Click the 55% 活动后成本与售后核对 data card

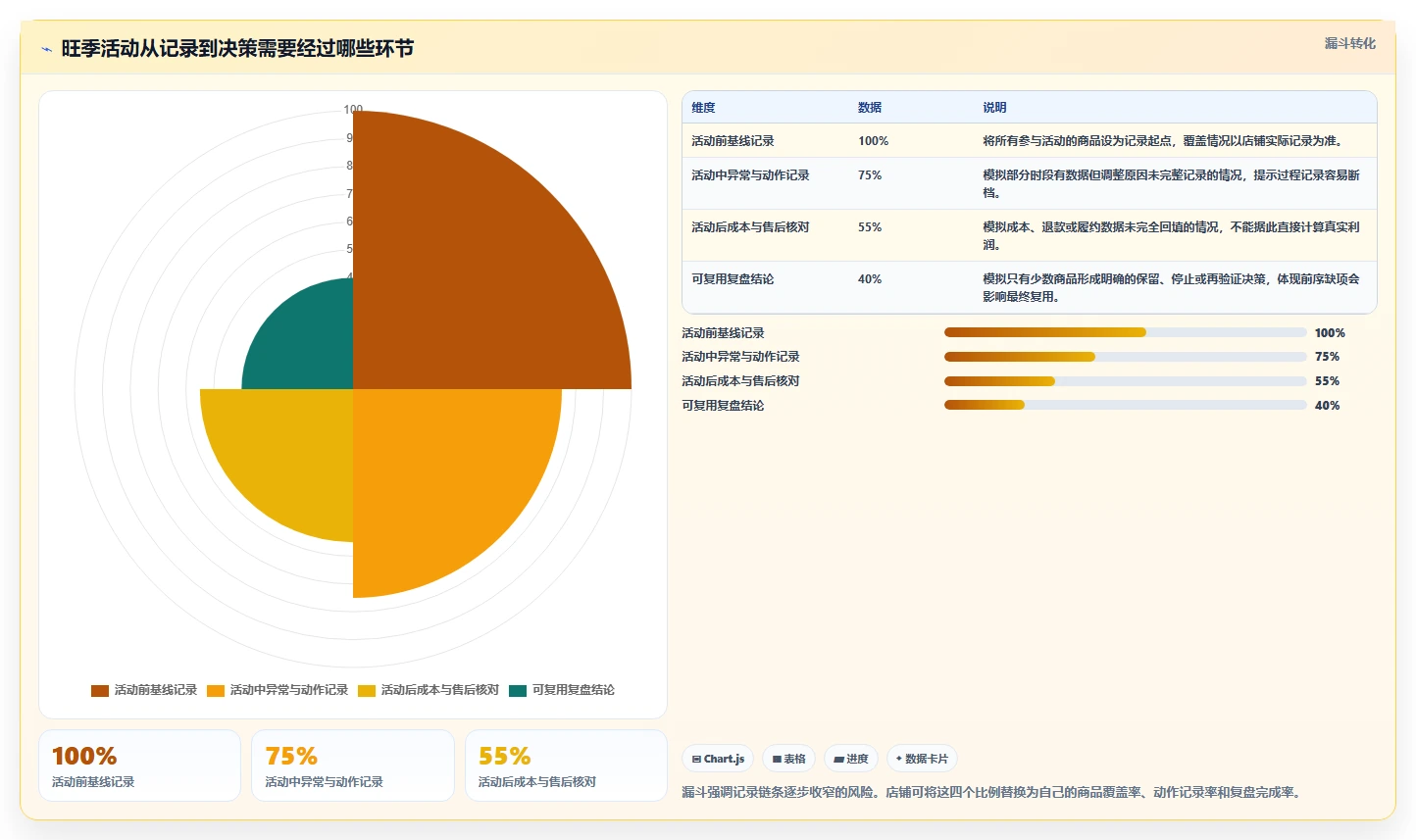click(566, 766)
